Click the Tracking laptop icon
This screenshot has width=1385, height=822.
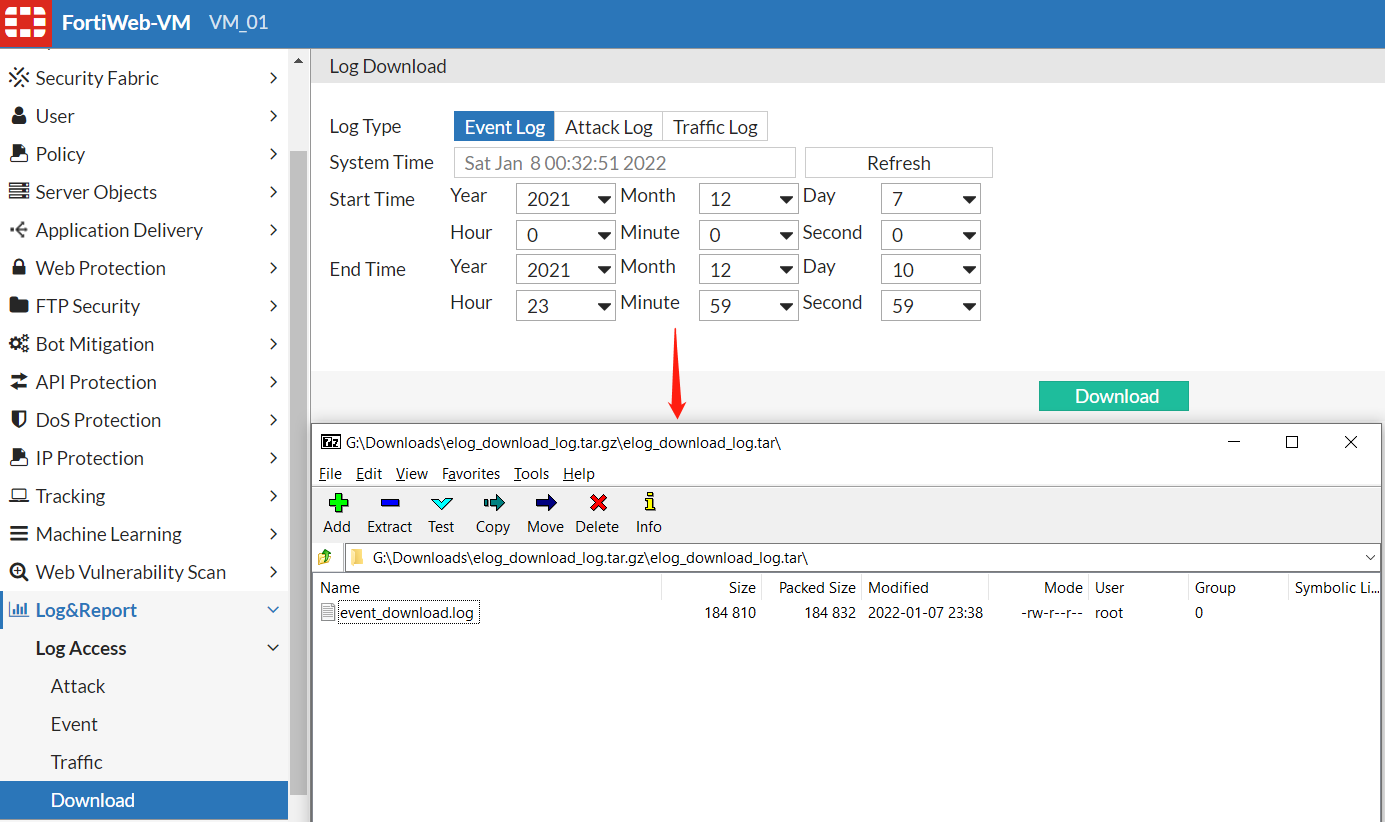pos(18,496)
